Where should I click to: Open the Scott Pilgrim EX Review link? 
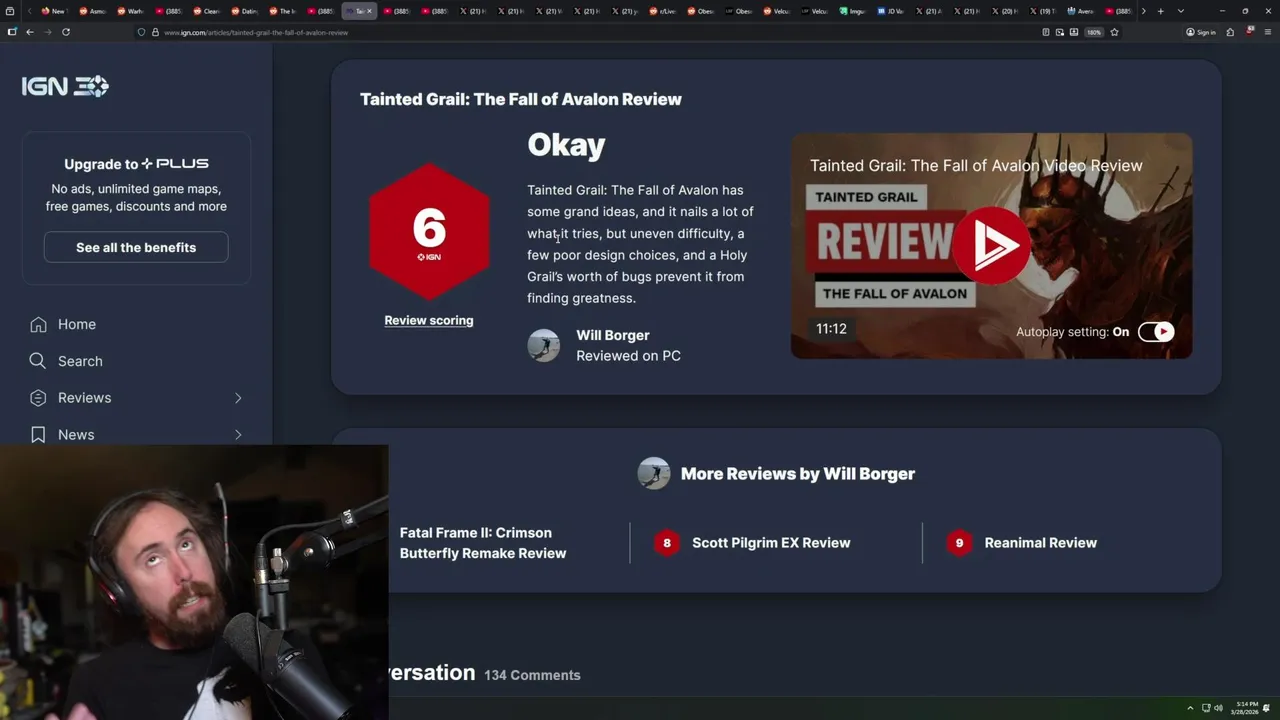(771, 543)
